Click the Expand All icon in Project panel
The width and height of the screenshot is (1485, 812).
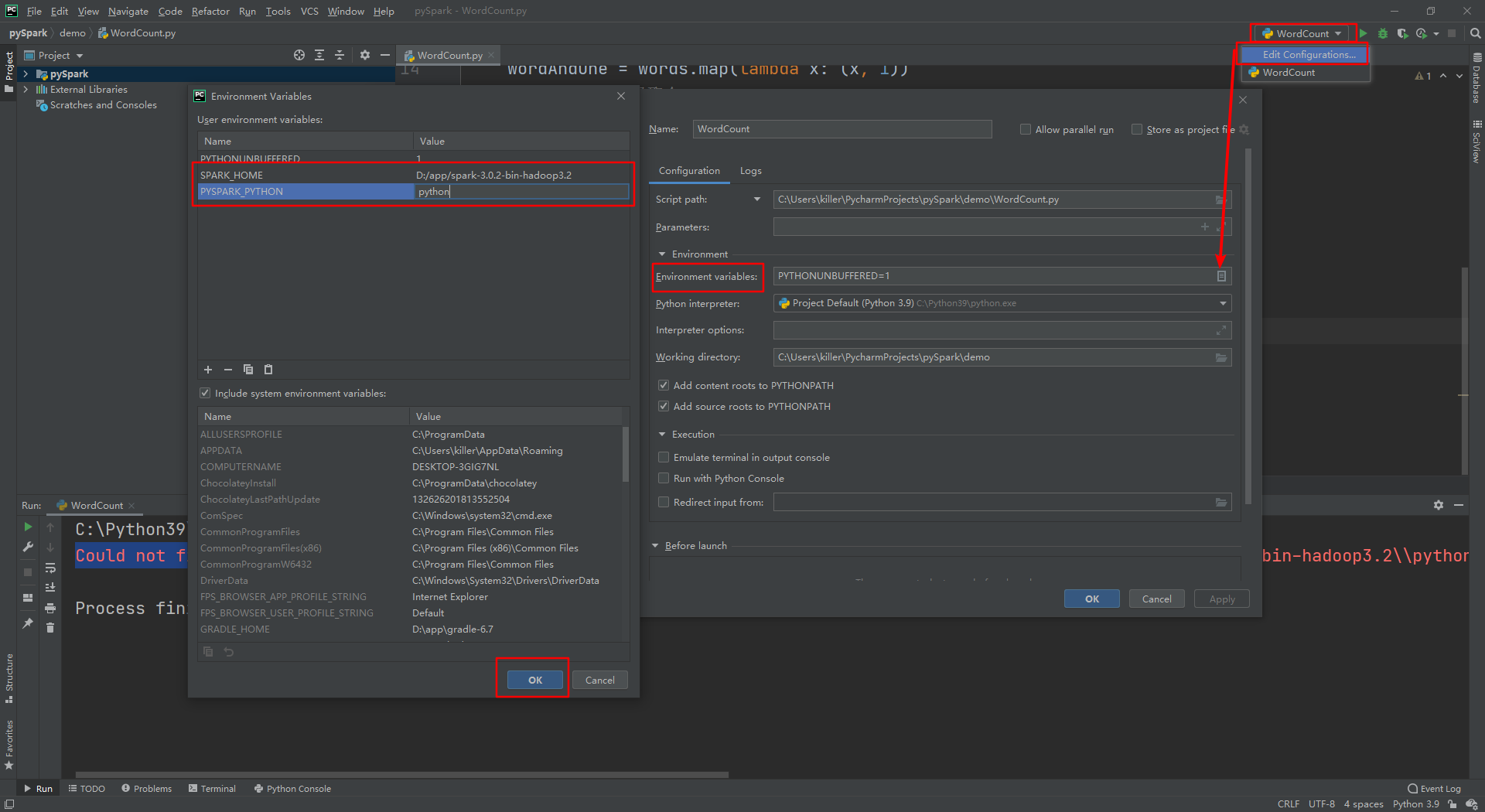(x=319, y=55)
